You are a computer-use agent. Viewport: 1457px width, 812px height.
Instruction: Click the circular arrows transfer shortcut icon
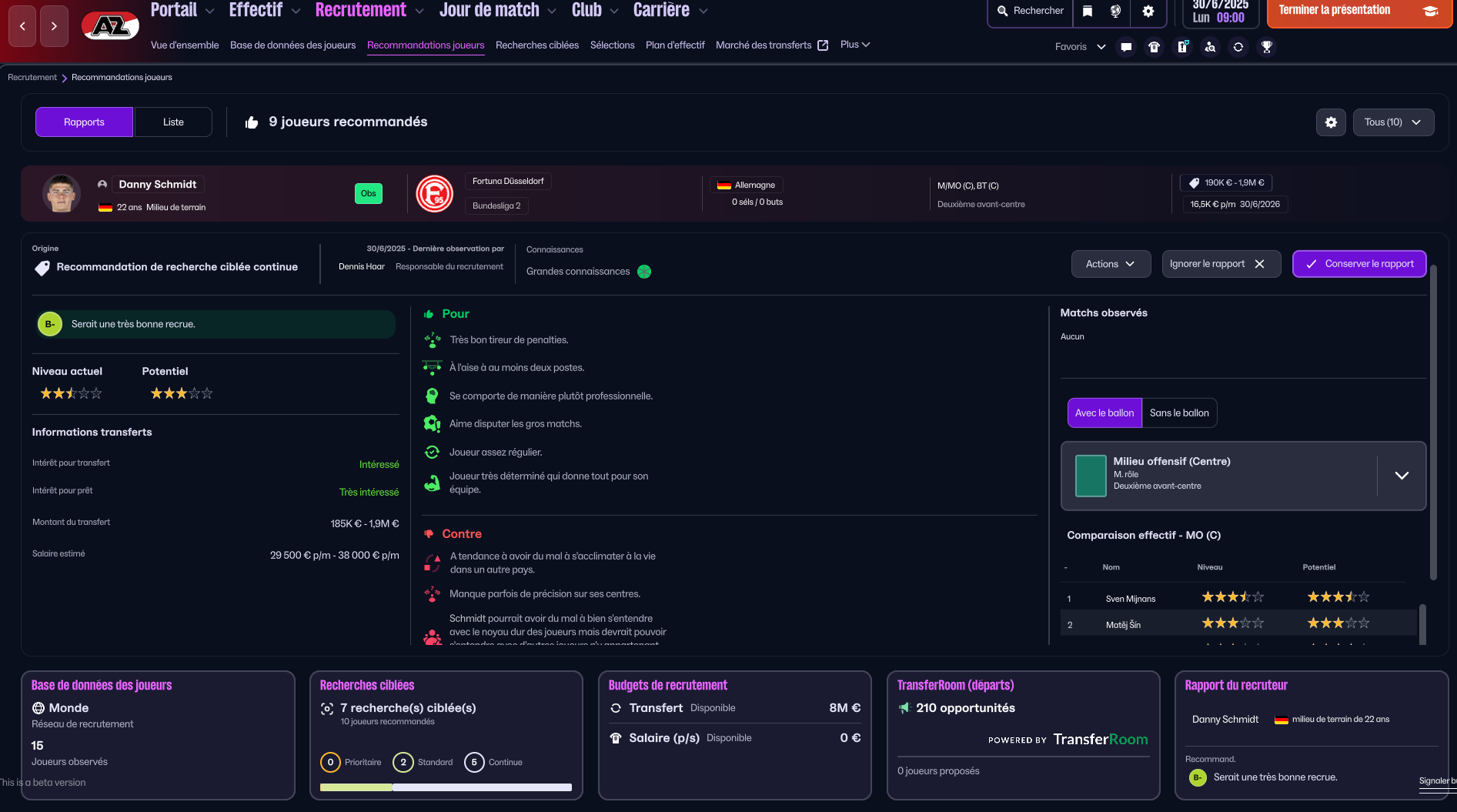pyautogui.click(x=1238, y=47)
